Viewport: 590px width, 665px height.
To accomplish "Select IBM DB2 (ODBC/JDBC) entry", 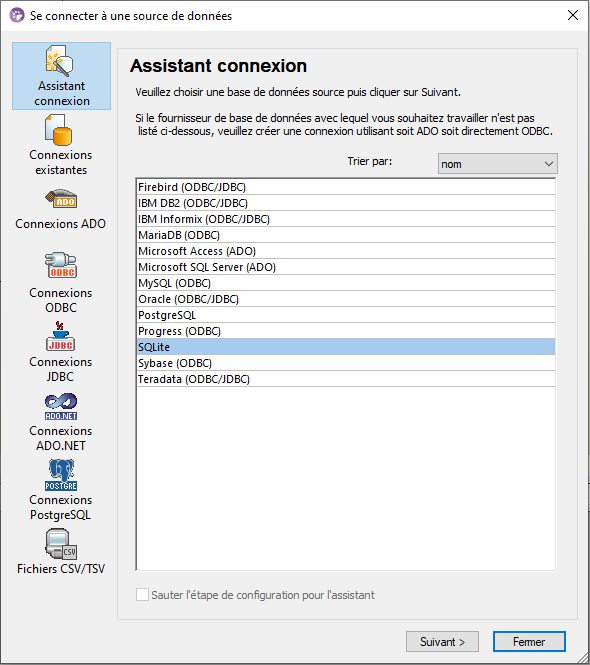I will coord(346,203).
